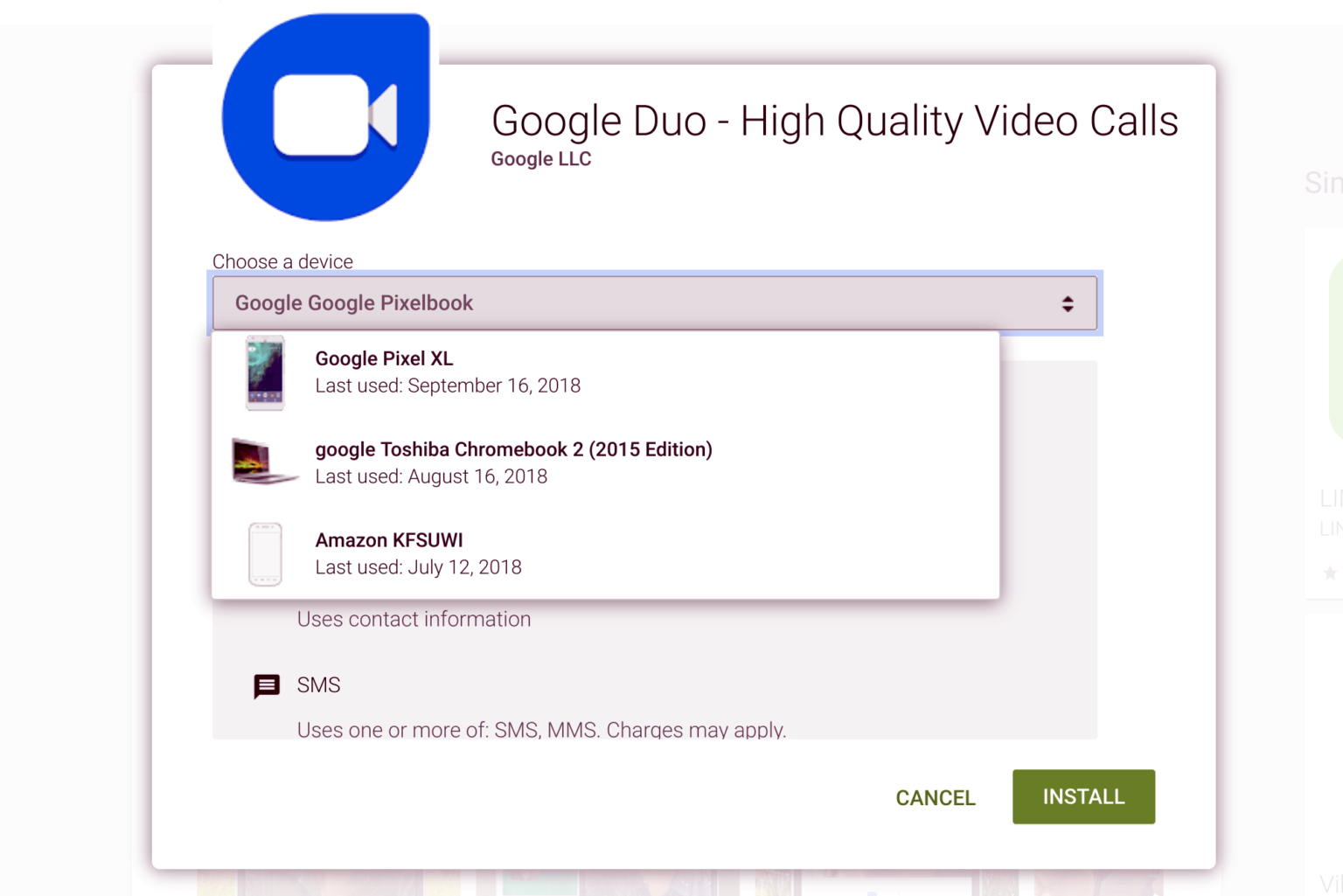Click the Google LLC developer link
Screen dimensions: 1343x896
541,159
